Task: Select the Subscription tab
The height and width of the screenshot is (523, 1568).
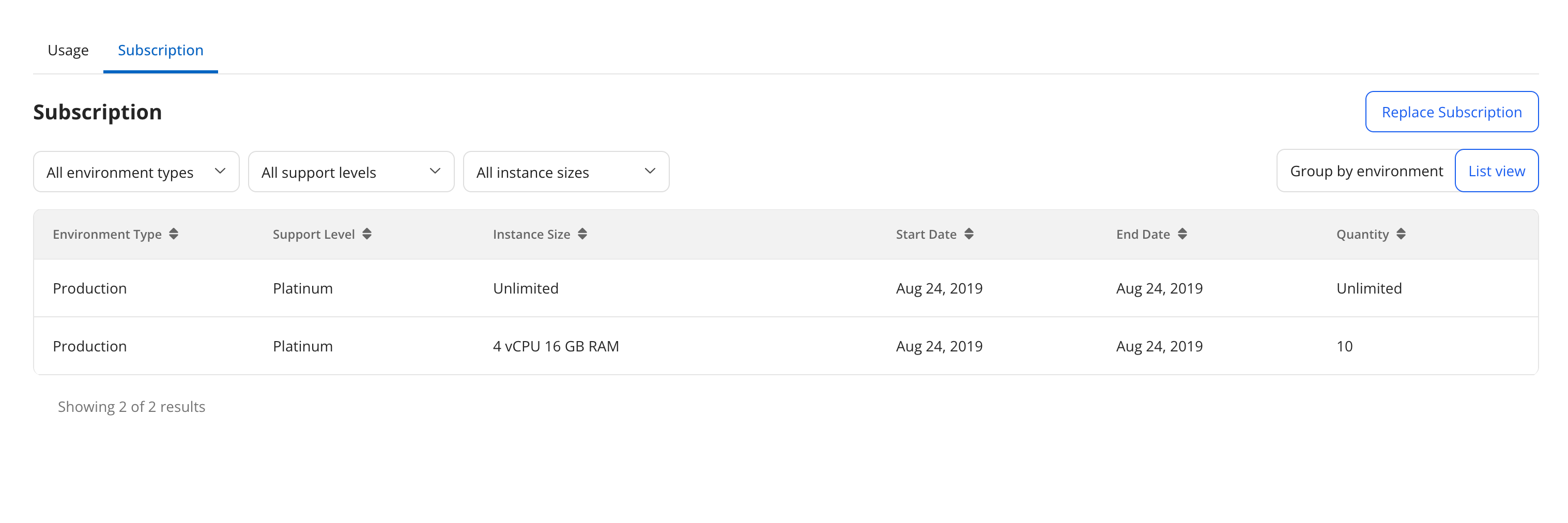Action: [x=161, y=50]
